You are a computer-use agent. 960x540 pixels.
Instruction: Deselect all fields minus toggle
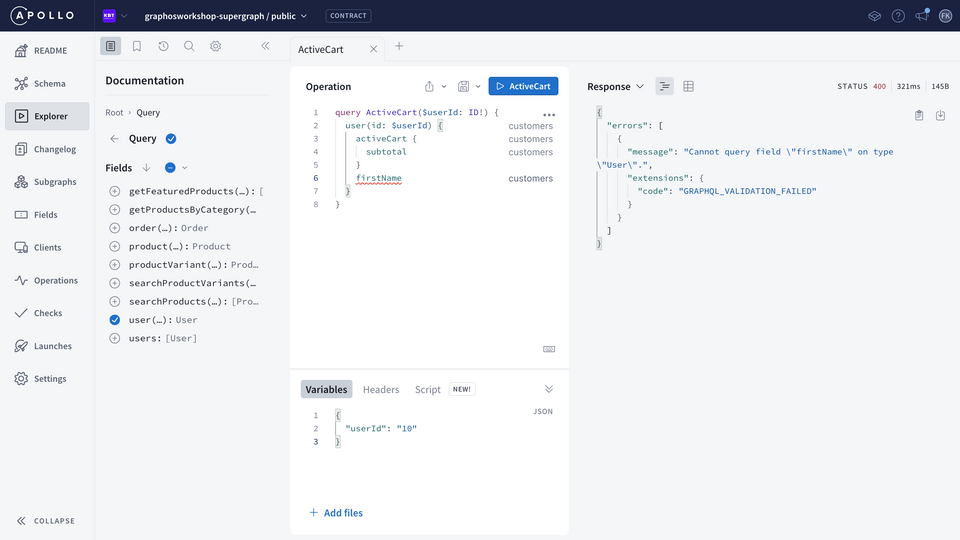[170, 168]
